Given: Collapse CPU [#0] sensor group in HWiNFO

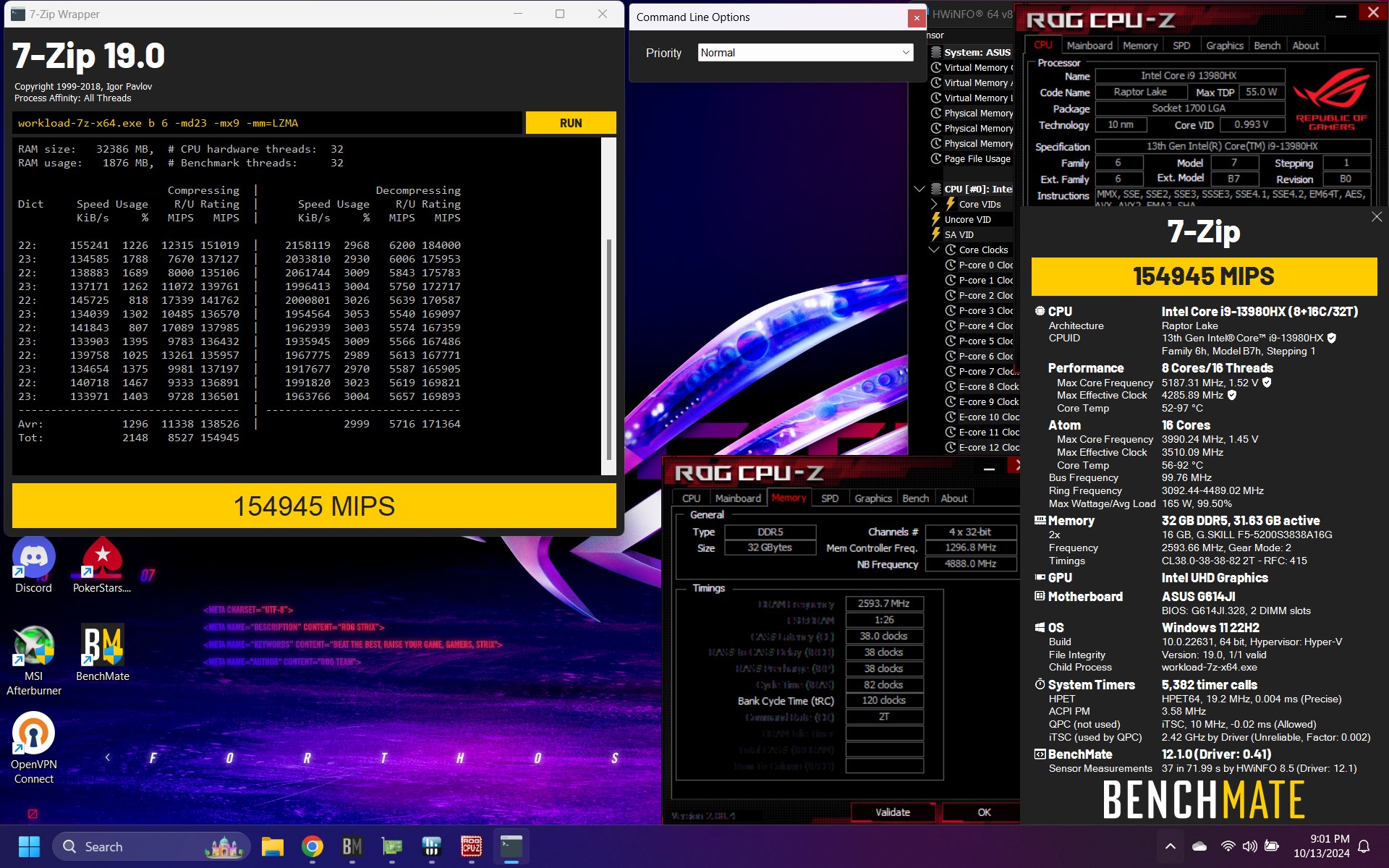Looking at the screenshot, I should point(919,189).
